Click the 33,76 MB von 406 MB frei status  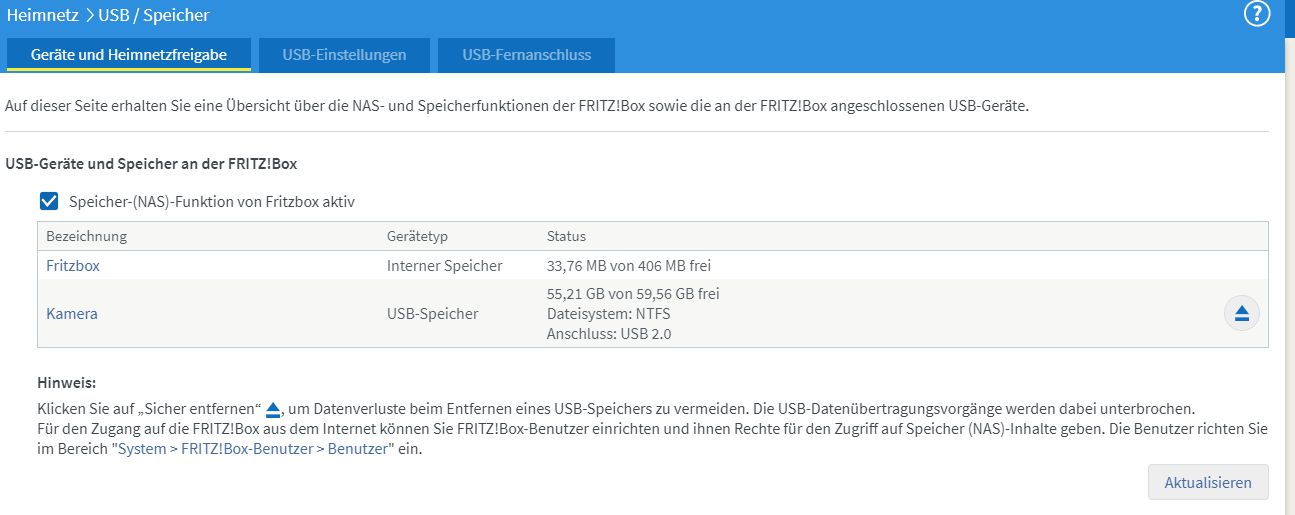(x=629, y=266)
